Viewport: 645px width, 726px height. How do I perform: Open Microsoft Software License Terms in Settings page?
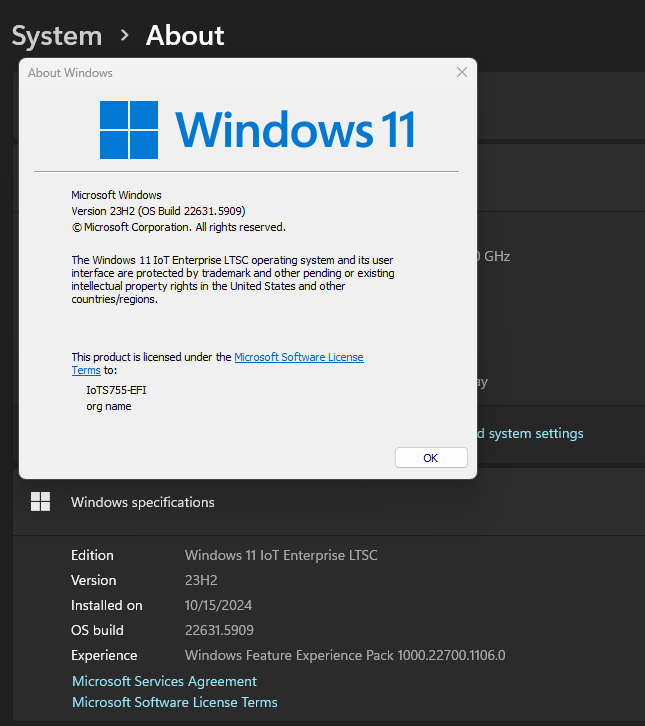(175, 702)
